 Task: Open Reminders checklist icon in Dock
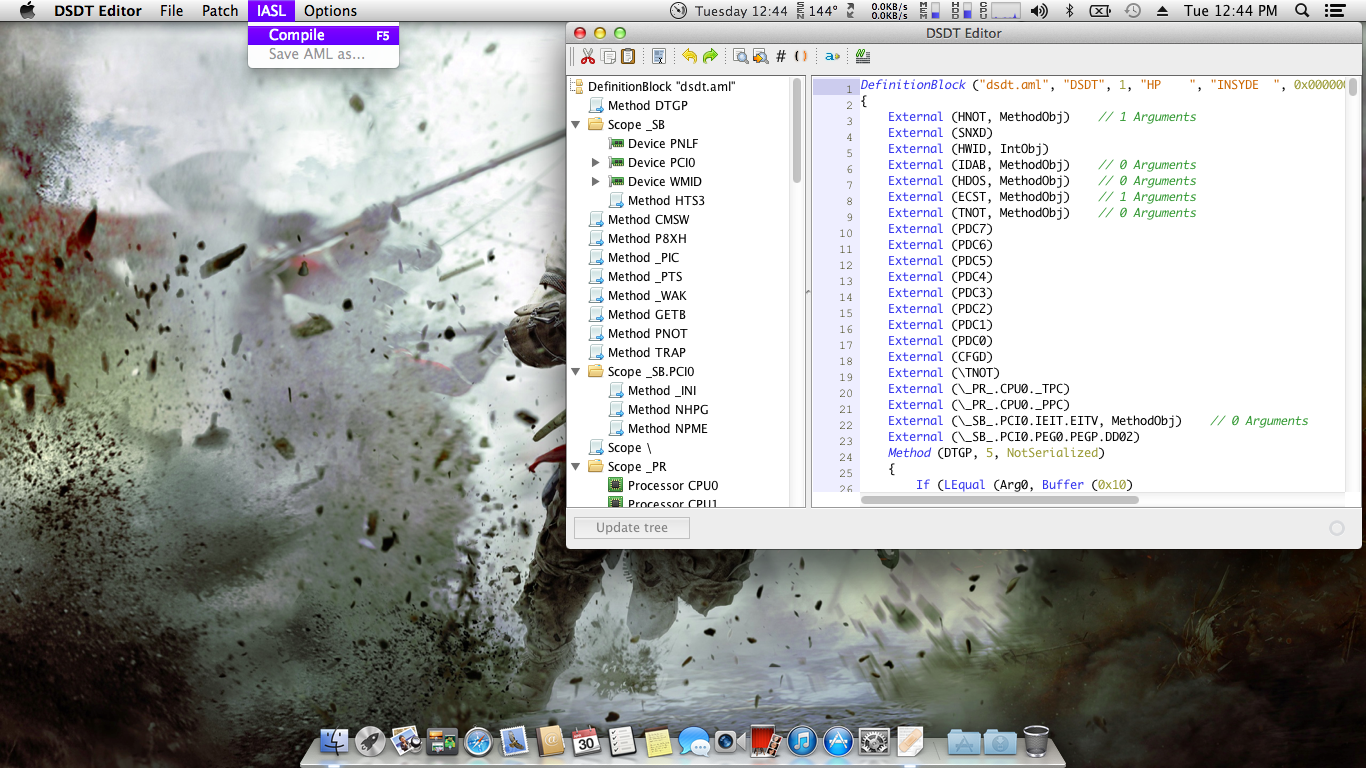[x=622, y=741]
